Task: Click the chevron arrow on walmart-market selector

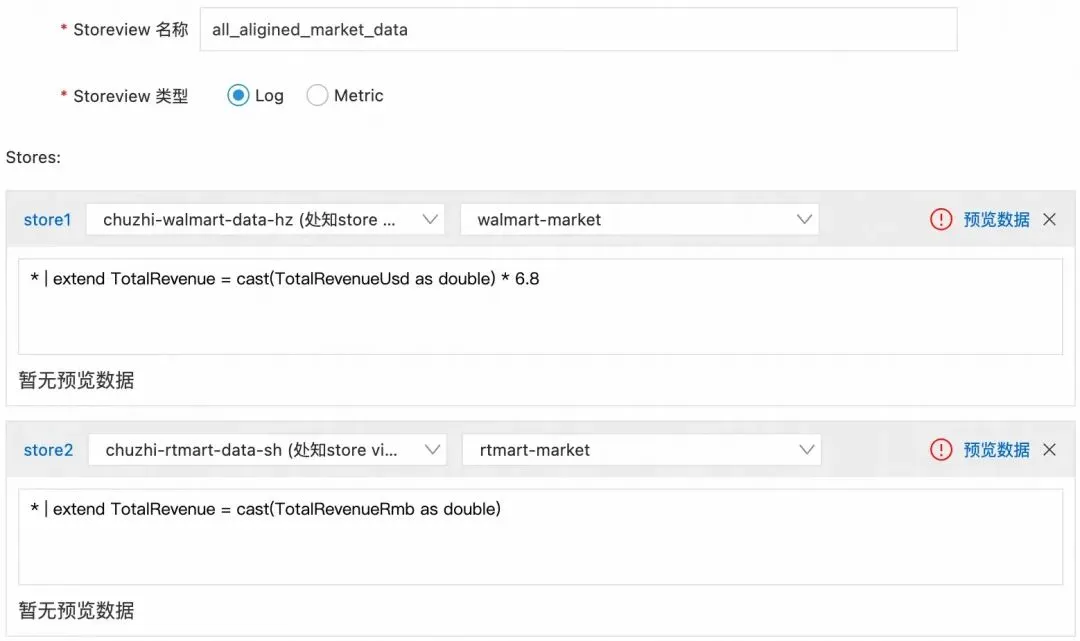Action: tap(804, 220)
